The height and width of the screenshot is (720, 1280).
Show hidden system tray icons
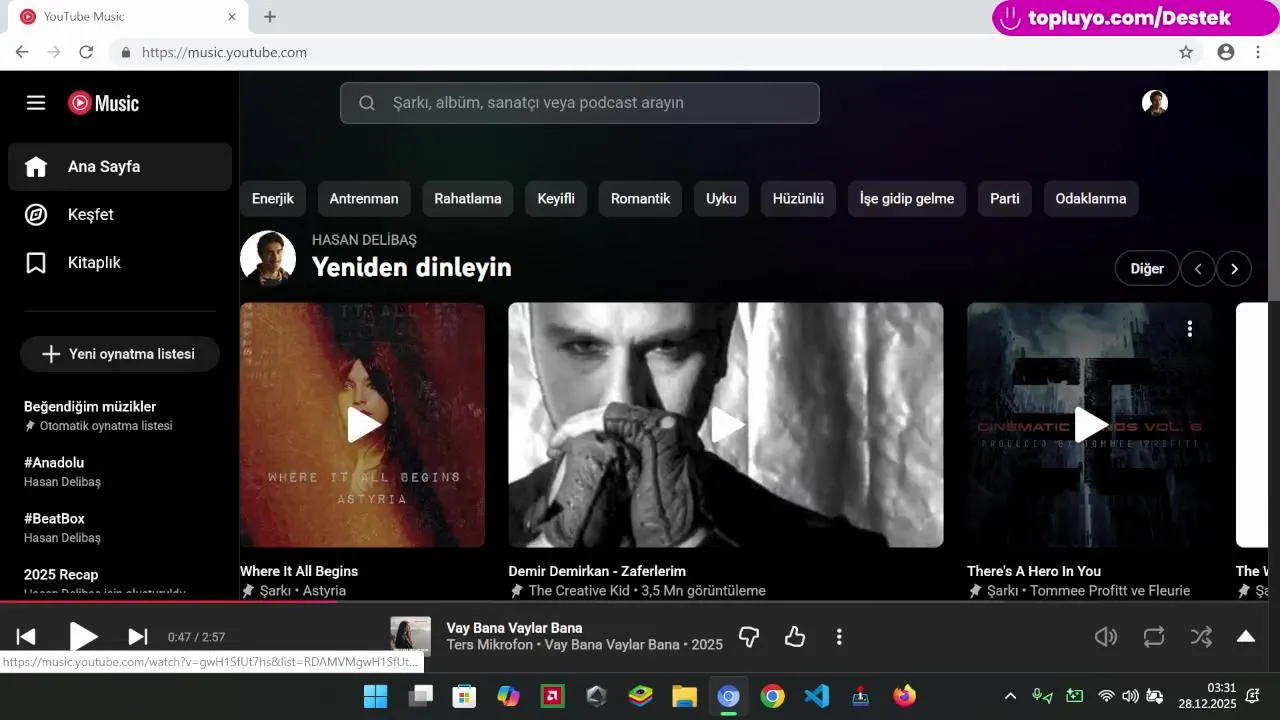(1010, 696)
